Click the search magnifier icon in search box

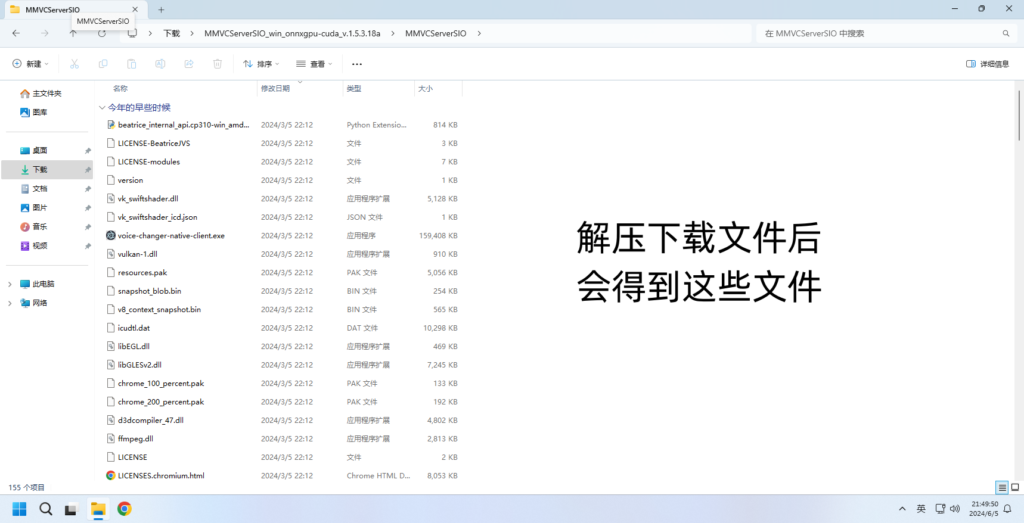(1006, 33)
